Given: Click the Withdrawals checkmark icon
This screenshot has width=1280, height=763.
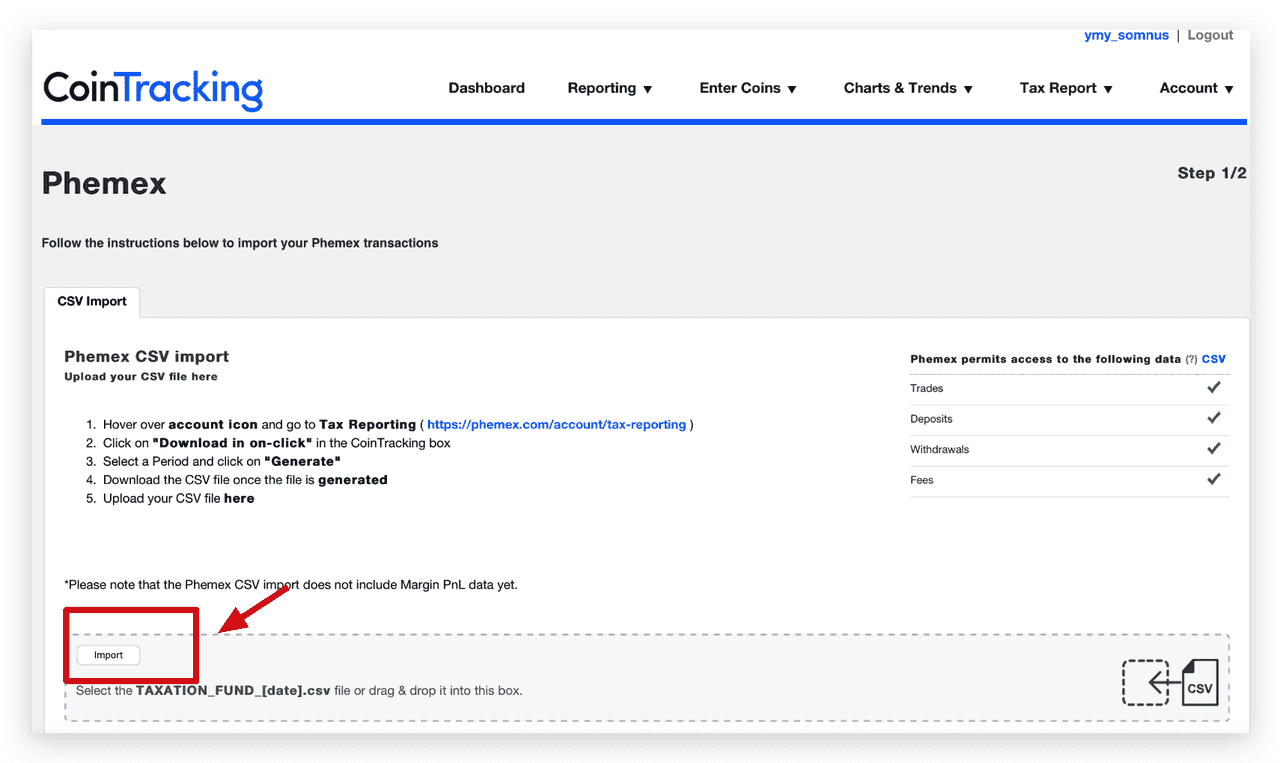Looking at the screenshot, I should 1214,448.
